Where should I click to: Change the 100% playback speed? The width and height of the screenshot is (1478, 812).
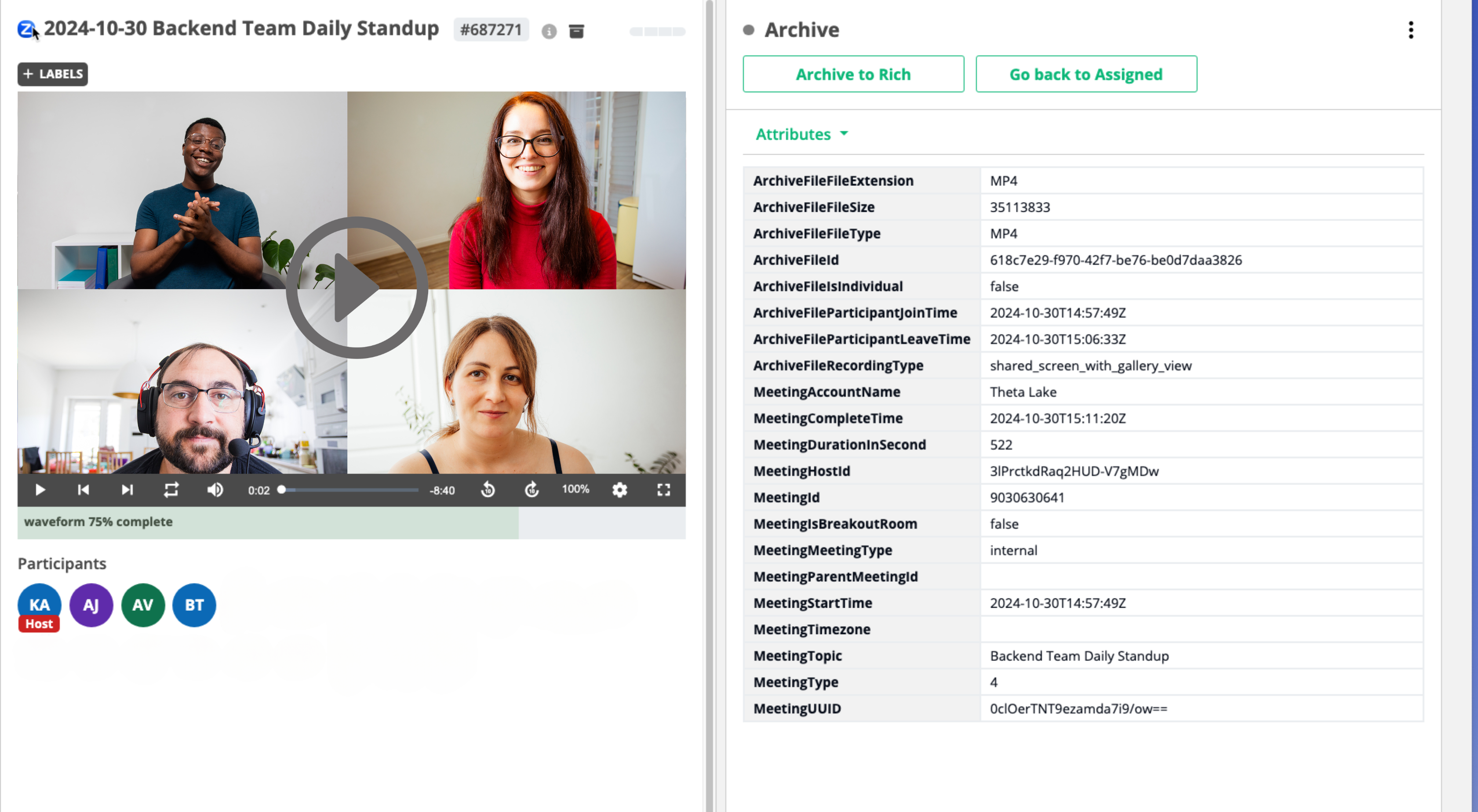tap(575, 489)
